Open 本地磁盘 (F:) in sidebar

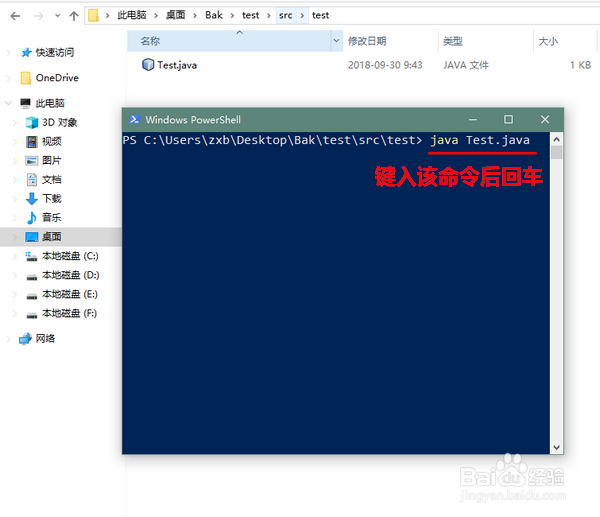(70, 313)
